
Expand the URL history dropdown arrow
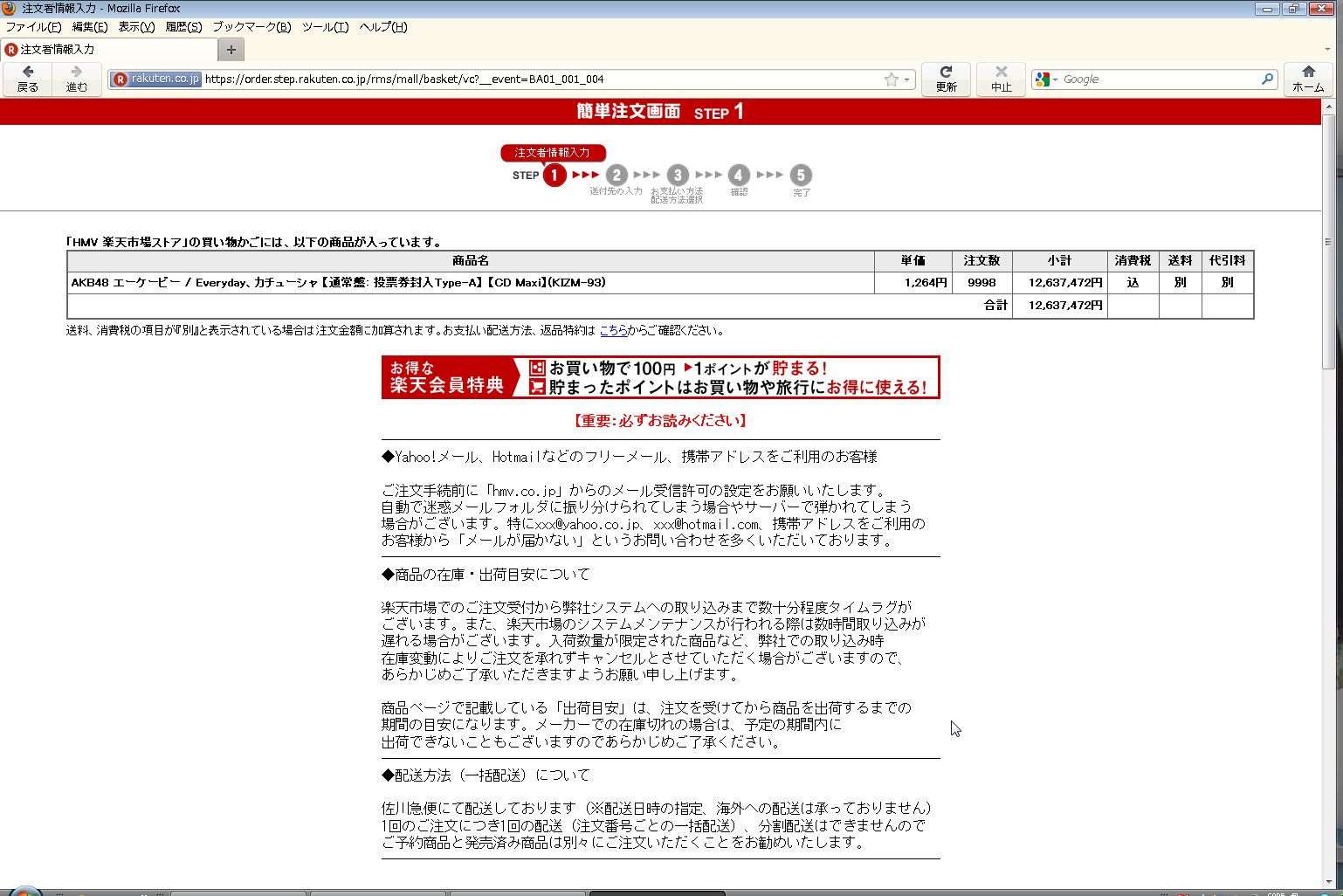(906, 79)
